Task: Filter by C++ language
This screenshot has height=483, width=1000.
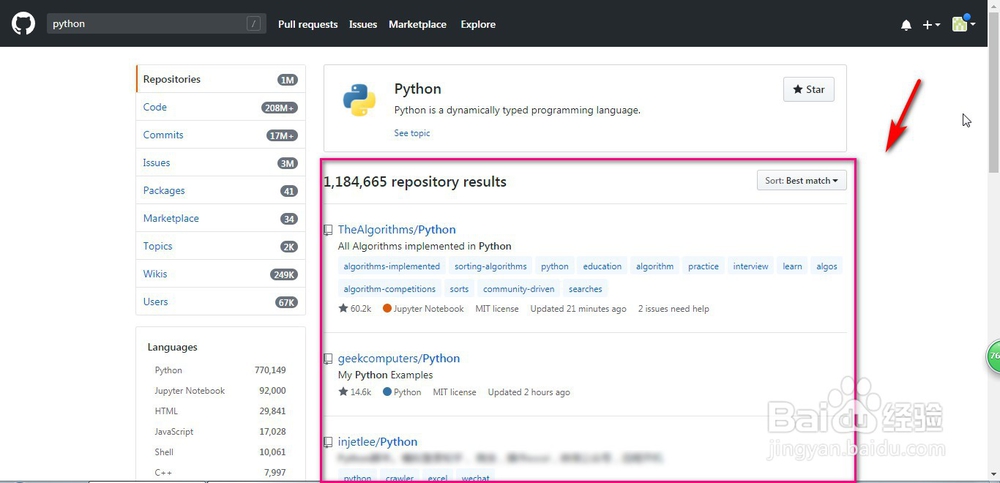Action: tap(220, 472)
